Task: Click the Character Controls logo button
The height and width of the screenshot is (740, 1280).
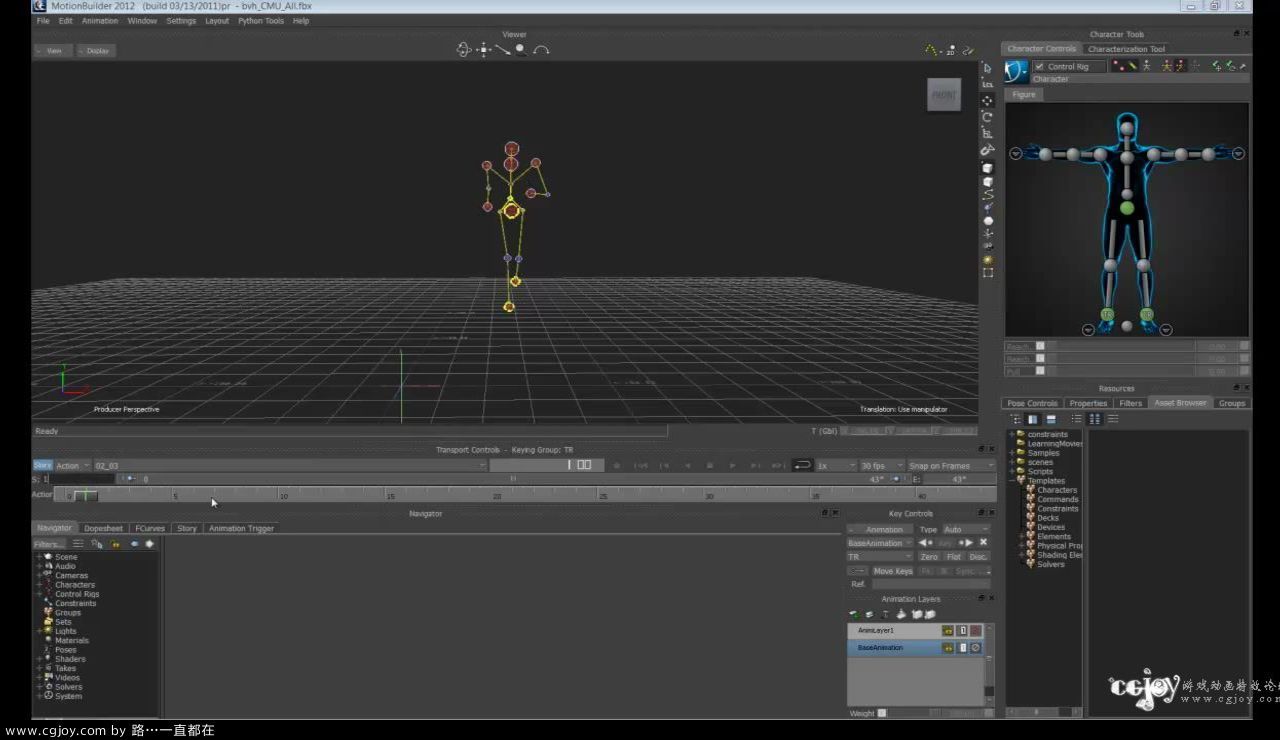Action: pyautogui.click(x=1016, y=71)
